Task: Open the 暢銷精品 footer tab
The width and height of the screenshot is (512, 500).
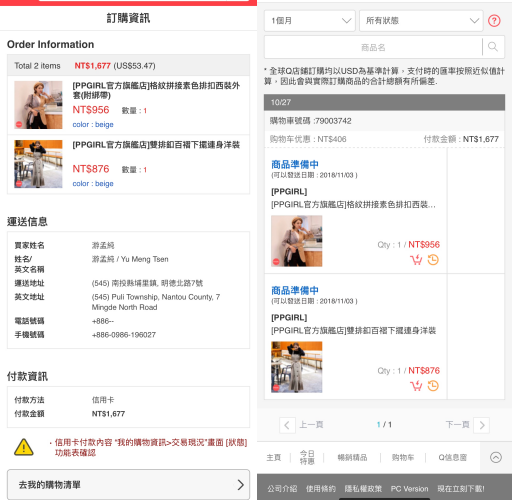Action: click(x=352, y=457)
